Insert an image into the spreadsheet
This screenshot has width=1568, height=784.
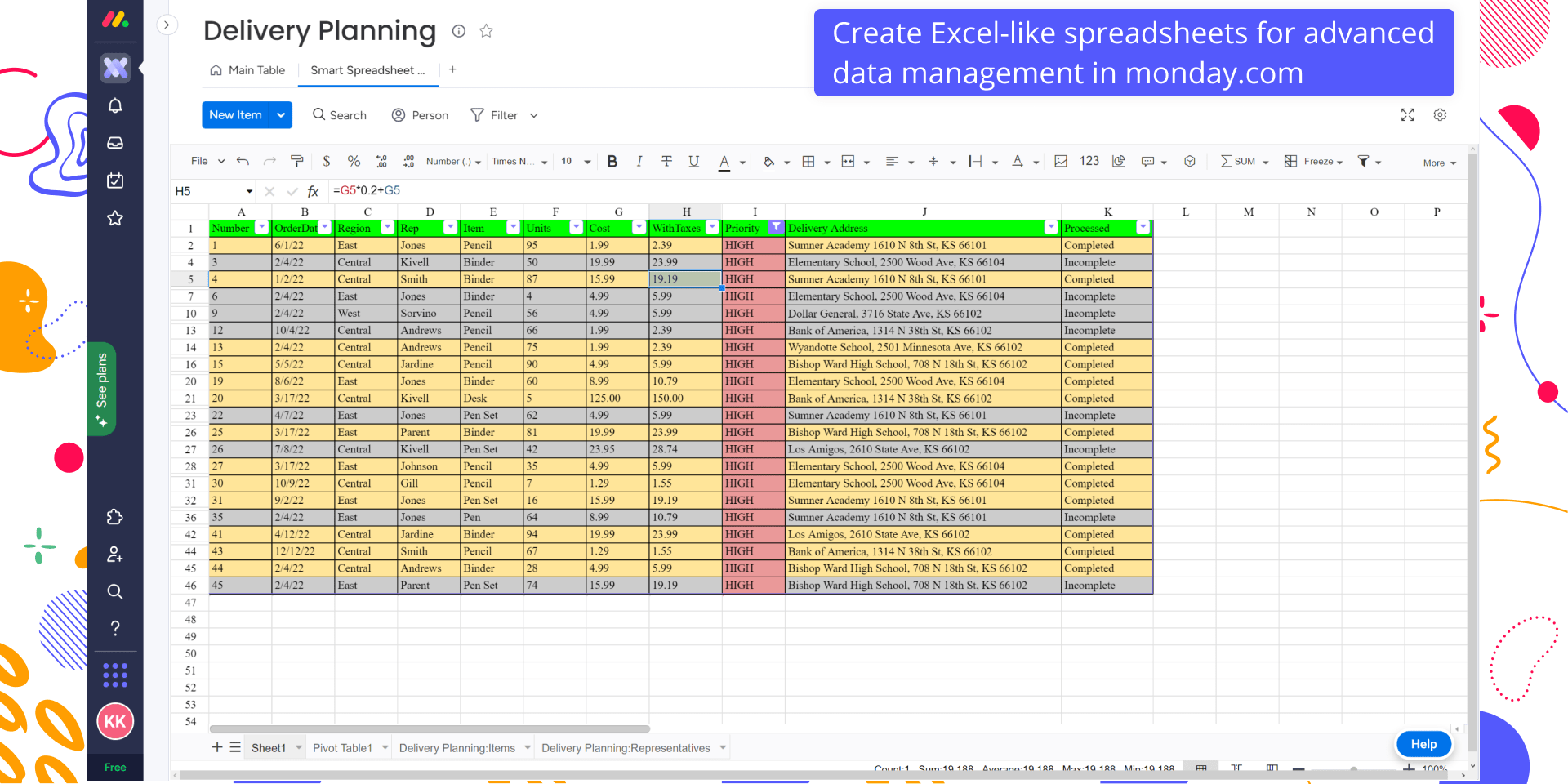(1061, 162)
